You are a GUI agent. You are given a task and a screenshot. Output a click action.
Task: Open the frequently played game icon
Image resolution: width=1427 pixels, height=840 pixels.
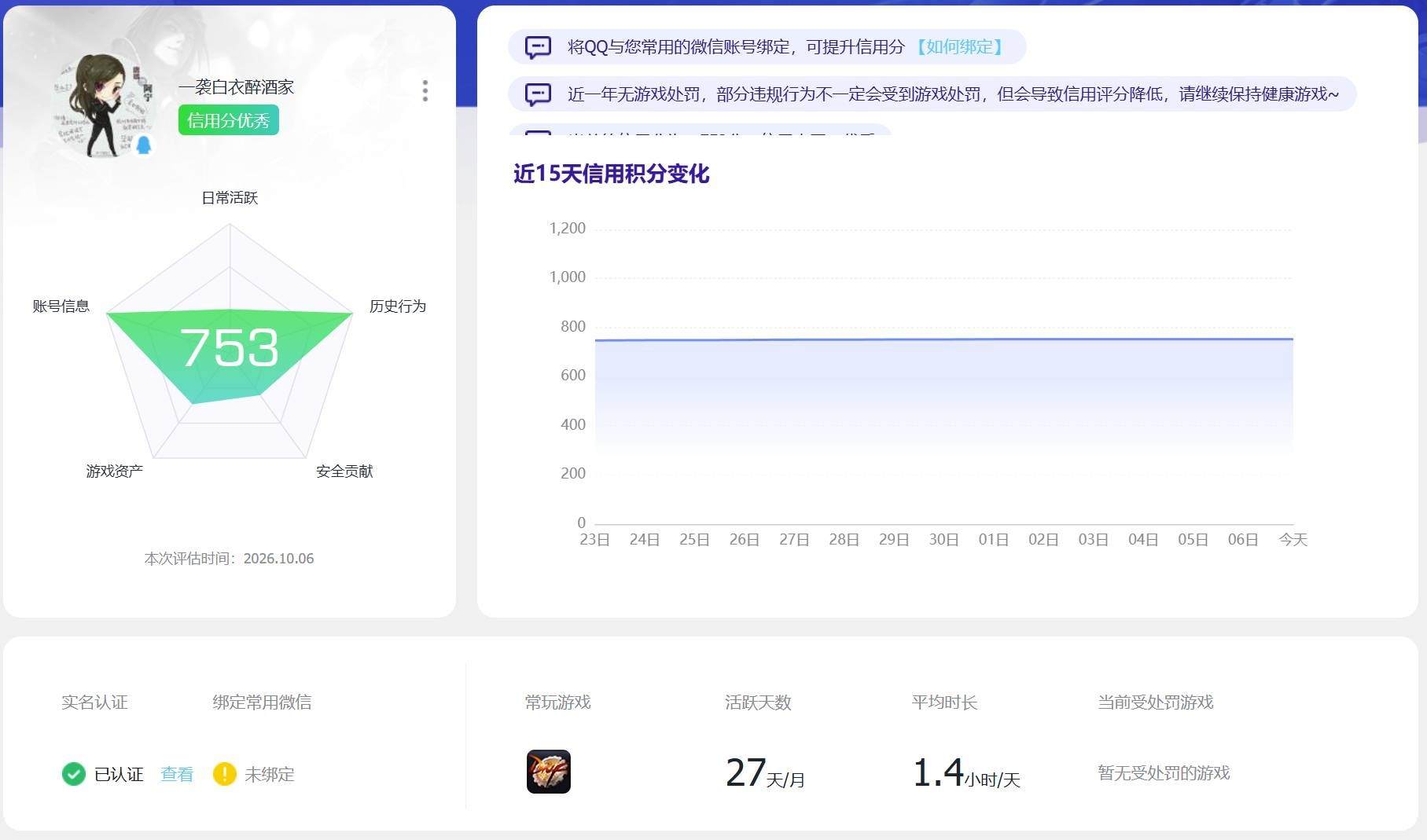pyautogui.click(x=549, y=772)
